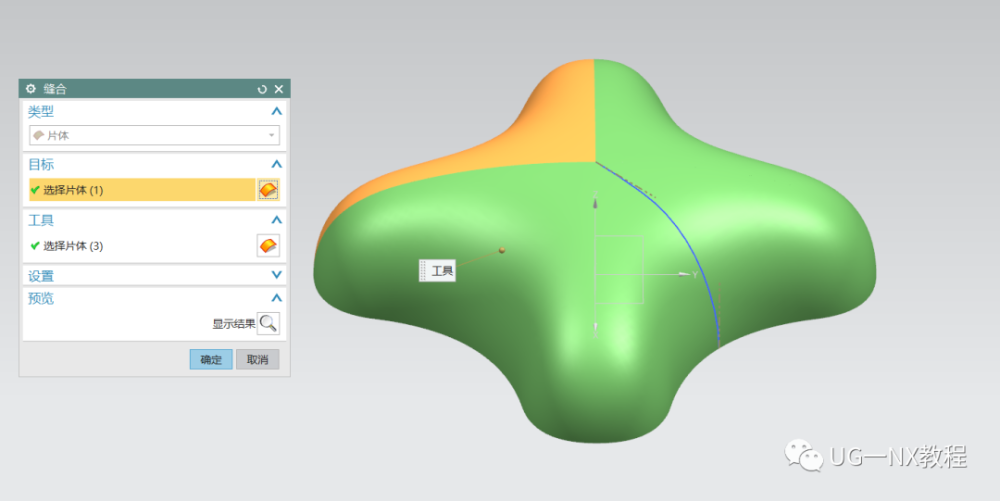
Task: Click the small point handle near 工具 tag
Action: click(503, 250)
